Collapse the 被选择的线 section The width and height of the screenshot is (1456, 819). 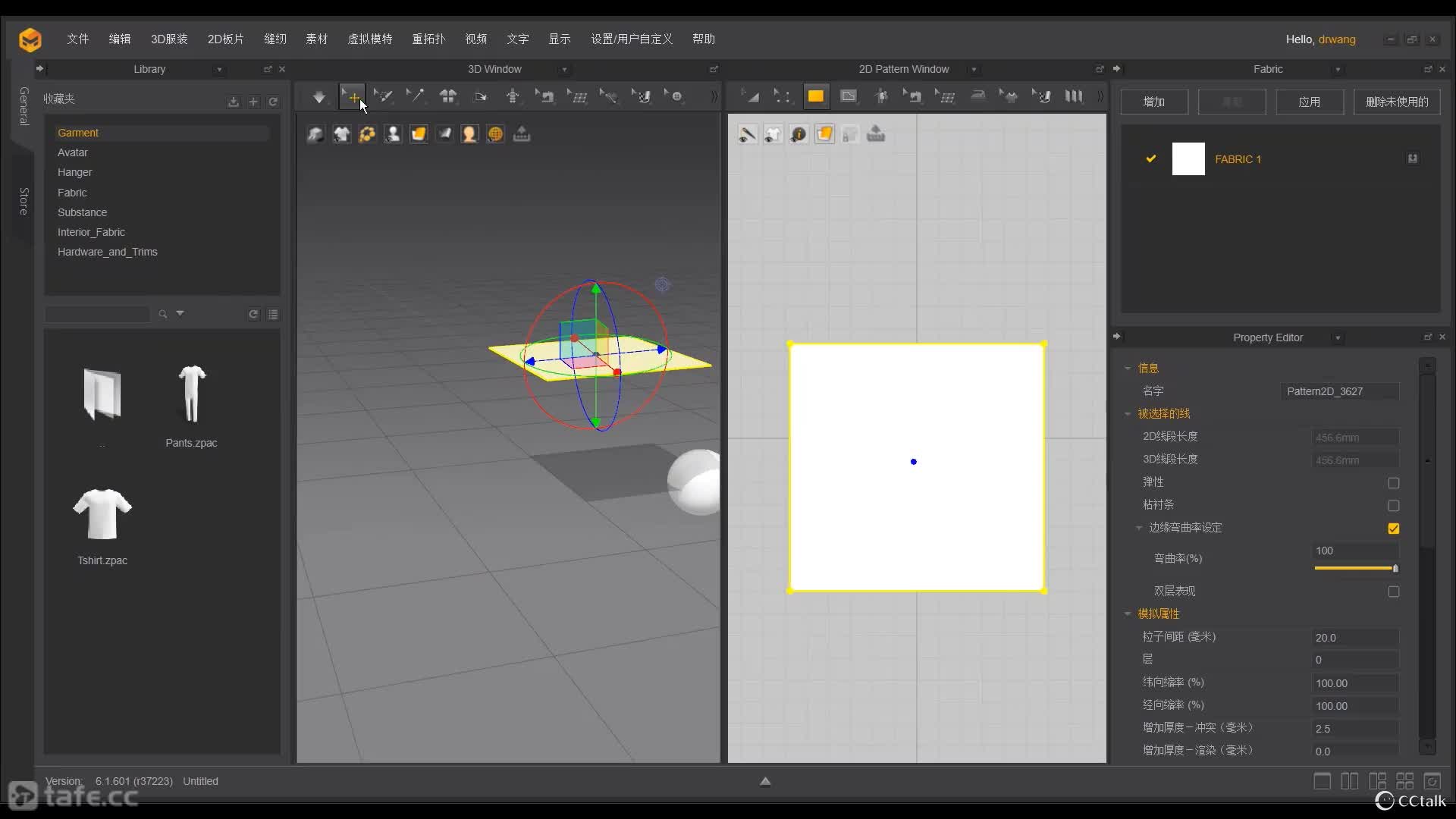(1128, 414)
